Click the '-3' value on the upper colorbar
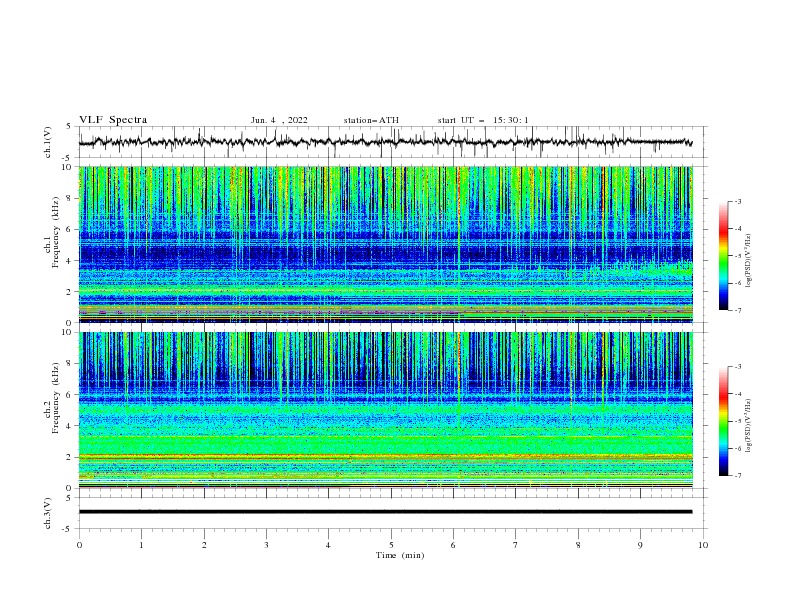 pos(737,201)
